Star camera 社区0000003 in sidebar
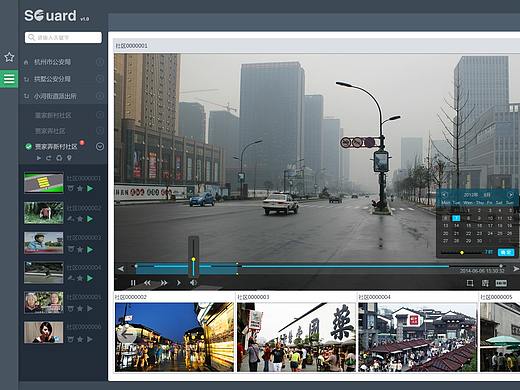 pos(80,249)
